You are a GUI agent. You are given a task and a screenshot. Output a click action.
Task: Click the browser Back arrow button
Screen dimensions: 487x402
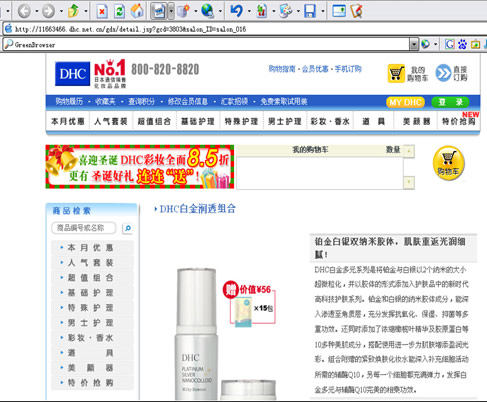tap(24, 11)
